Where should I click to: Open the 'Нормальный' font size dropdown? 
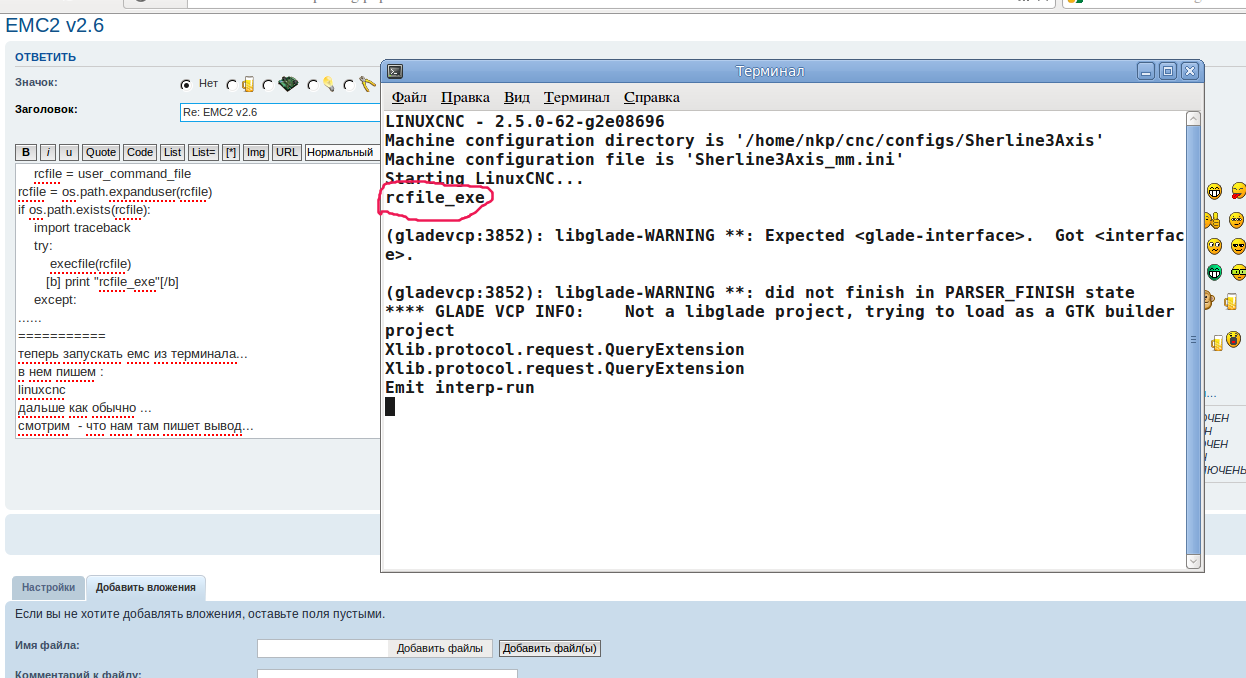coord(342,152)
